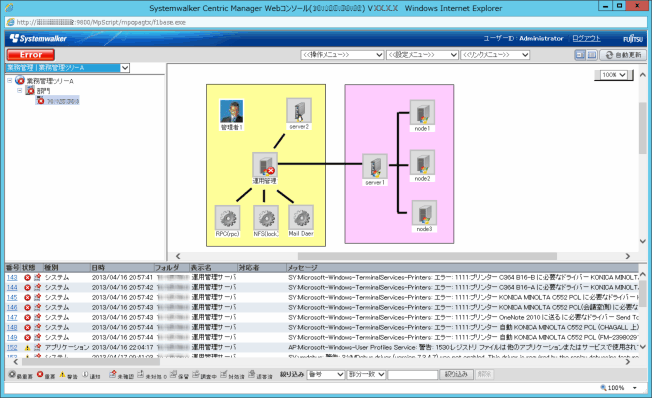Viewport: 652px width, 398px height.
Task: Select the highlighted node under 部門
Action: (57, 101)
